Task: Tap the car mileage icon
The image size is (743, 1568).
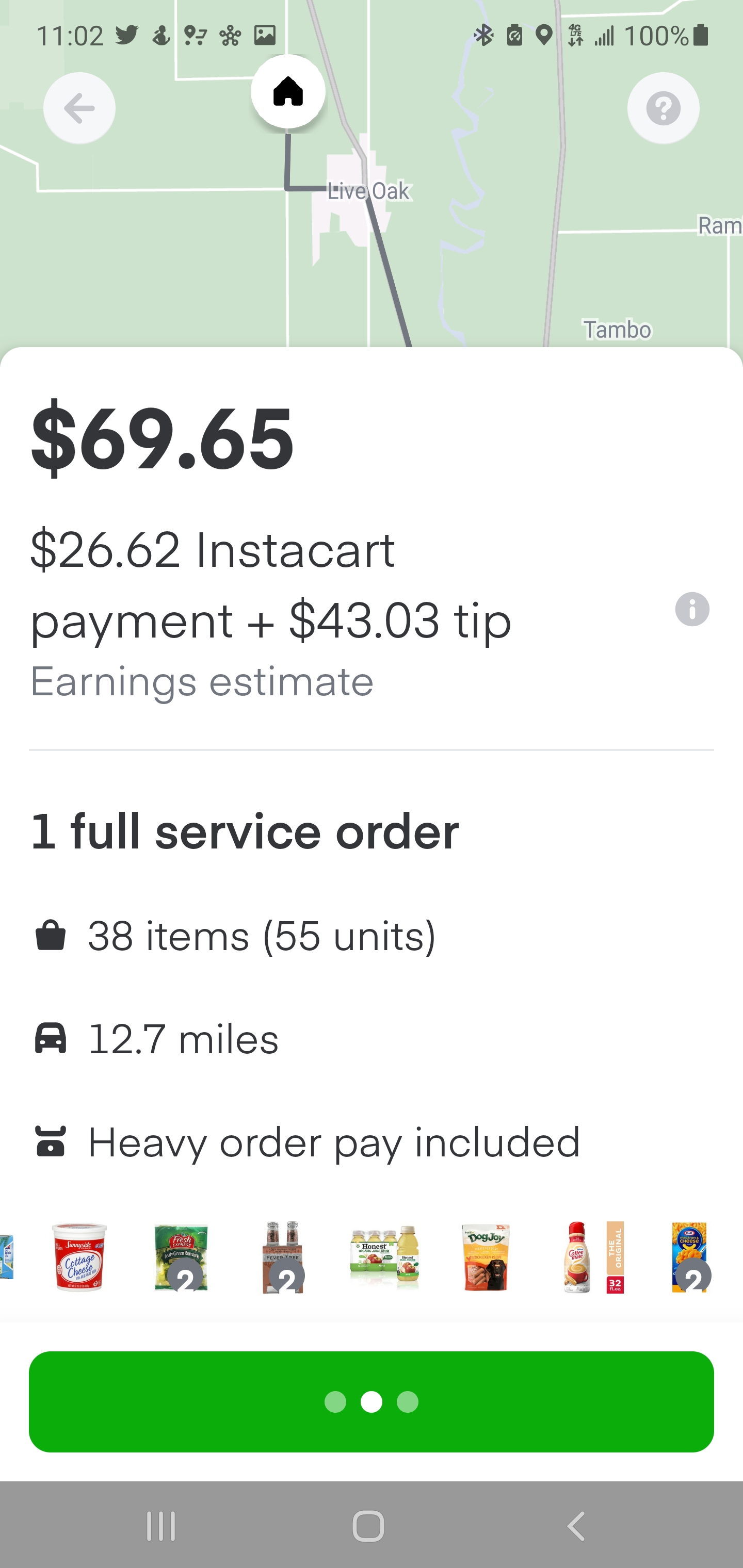Action: click(x=51, y=1038)
